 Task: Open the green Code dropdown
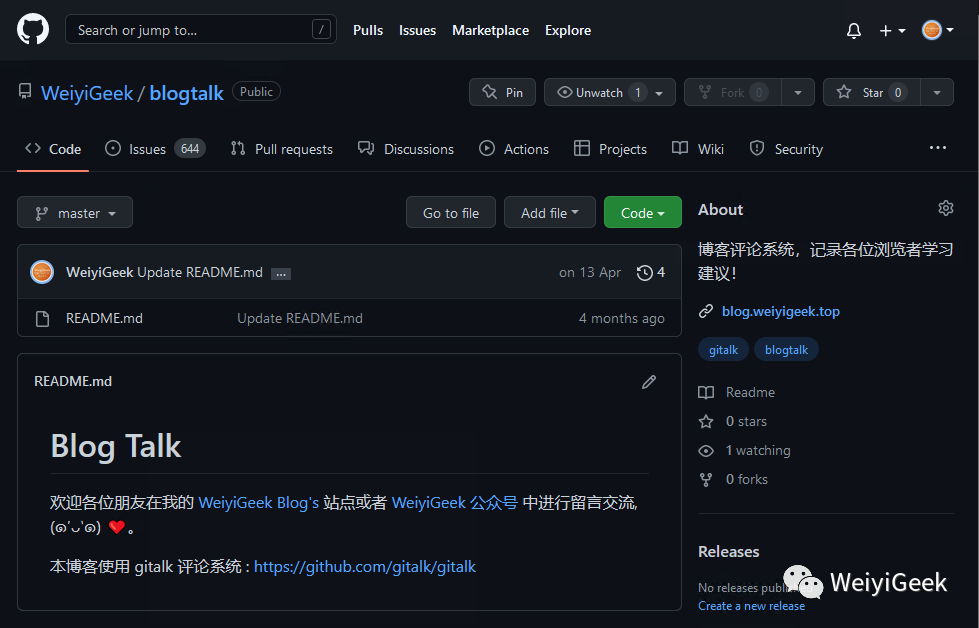coord(642,212)
